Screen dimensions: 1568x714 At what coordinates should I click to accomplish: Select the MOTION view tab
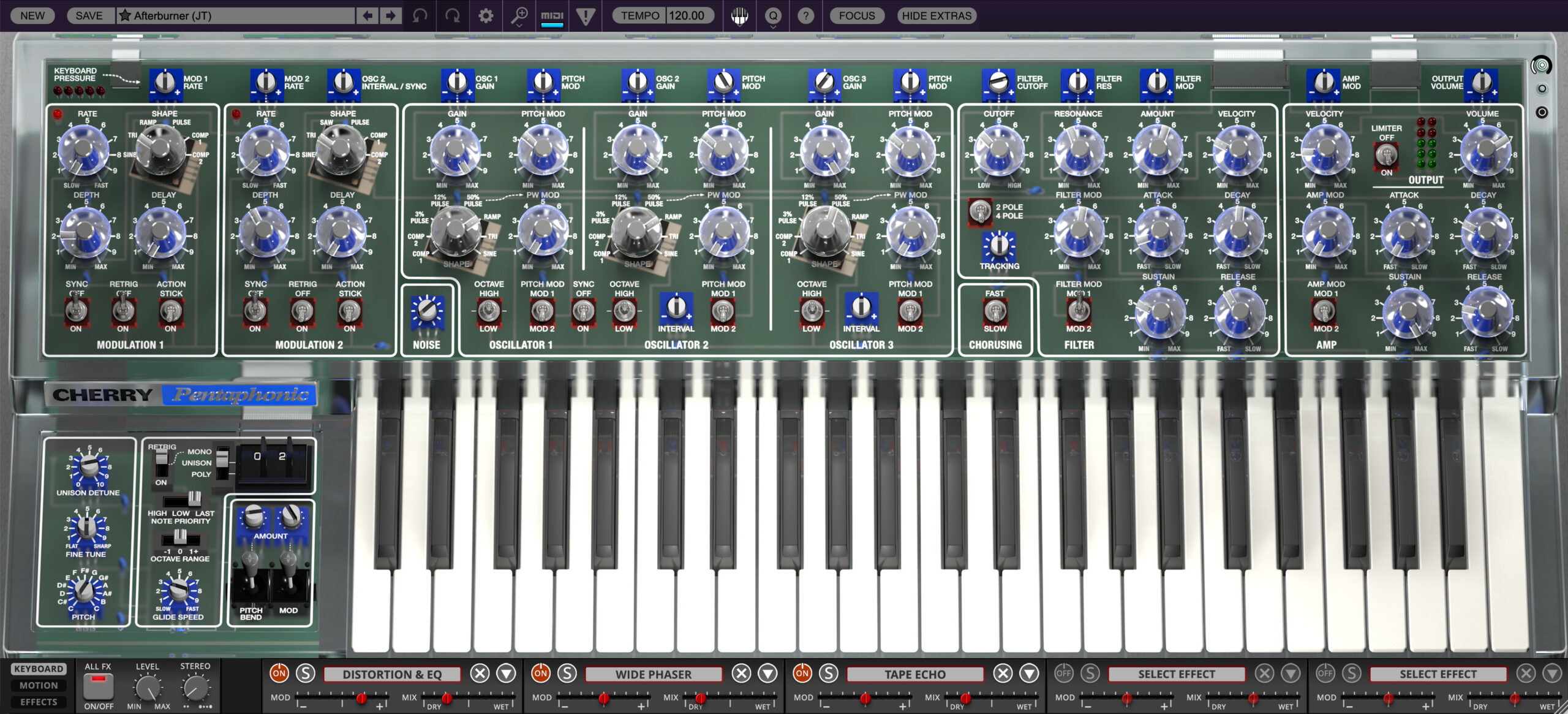tap(39, 685)
